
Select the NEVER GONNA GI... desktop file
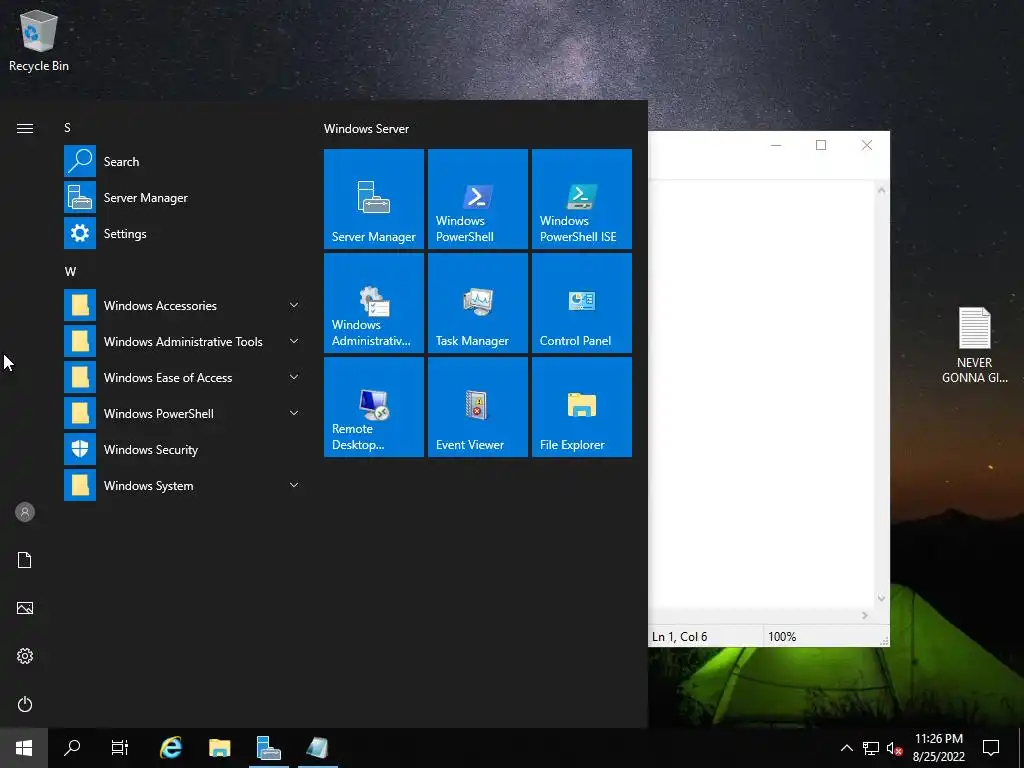(x=974, y=345)
